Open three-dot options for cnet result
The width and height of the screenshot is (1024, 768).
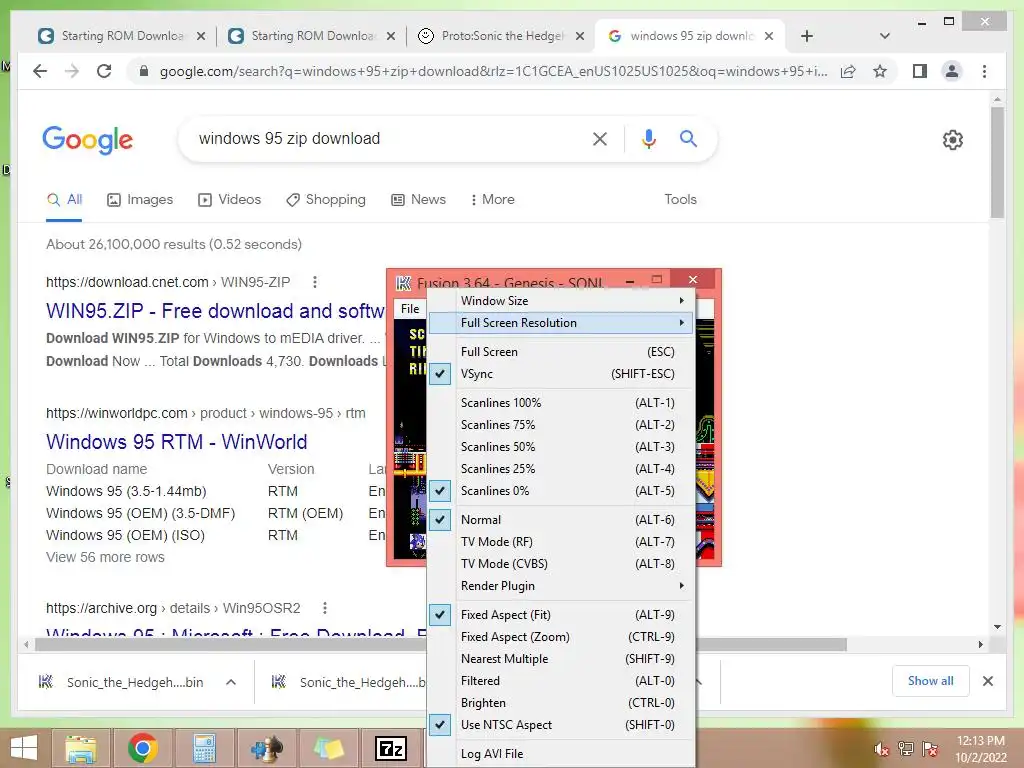[315, 282]
